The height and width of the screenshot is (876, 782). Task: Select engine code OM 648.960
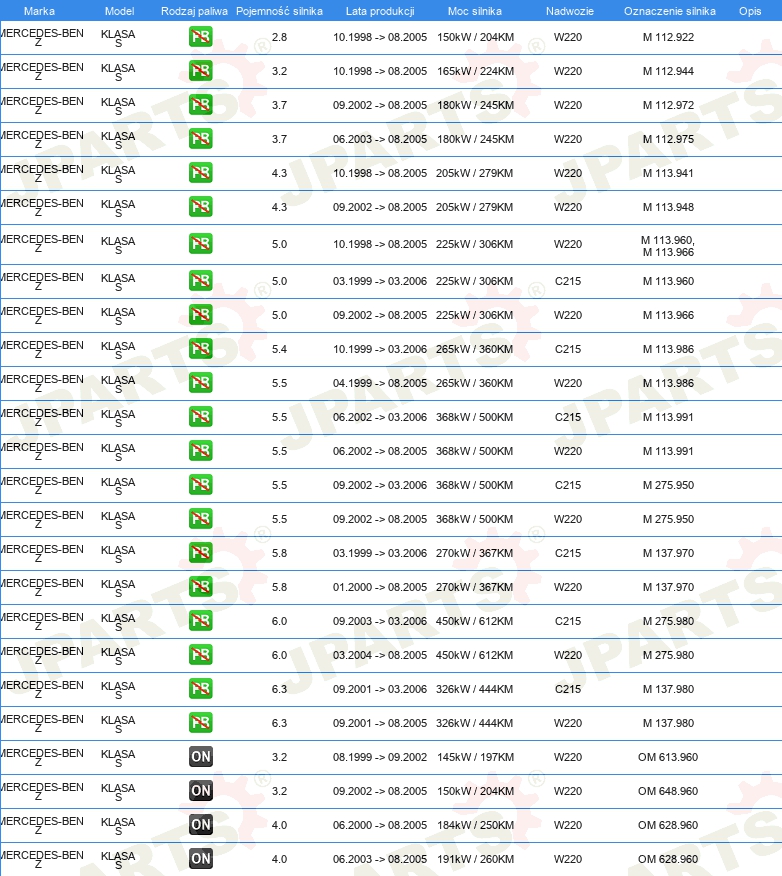point(668,792)
